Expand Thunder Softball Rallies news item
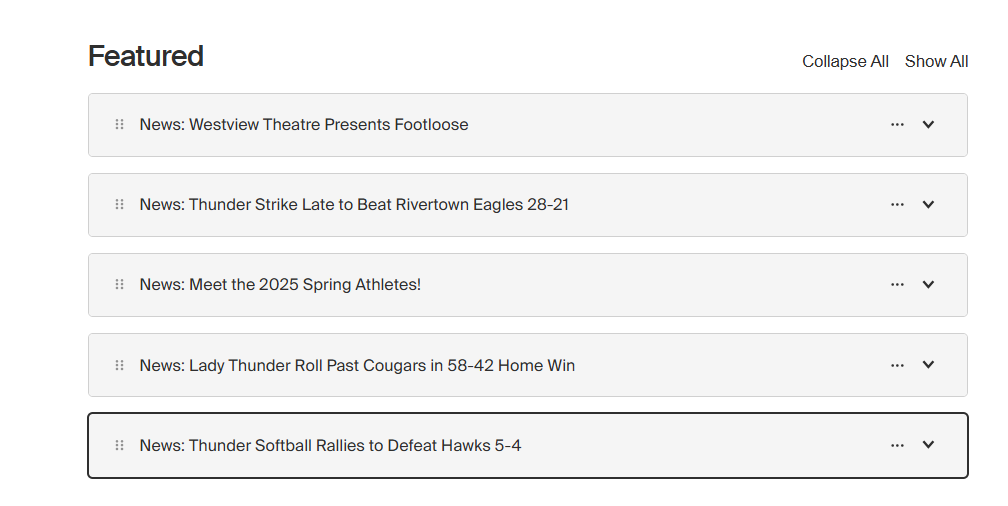The image size is (1008, 506). (928, 445)
